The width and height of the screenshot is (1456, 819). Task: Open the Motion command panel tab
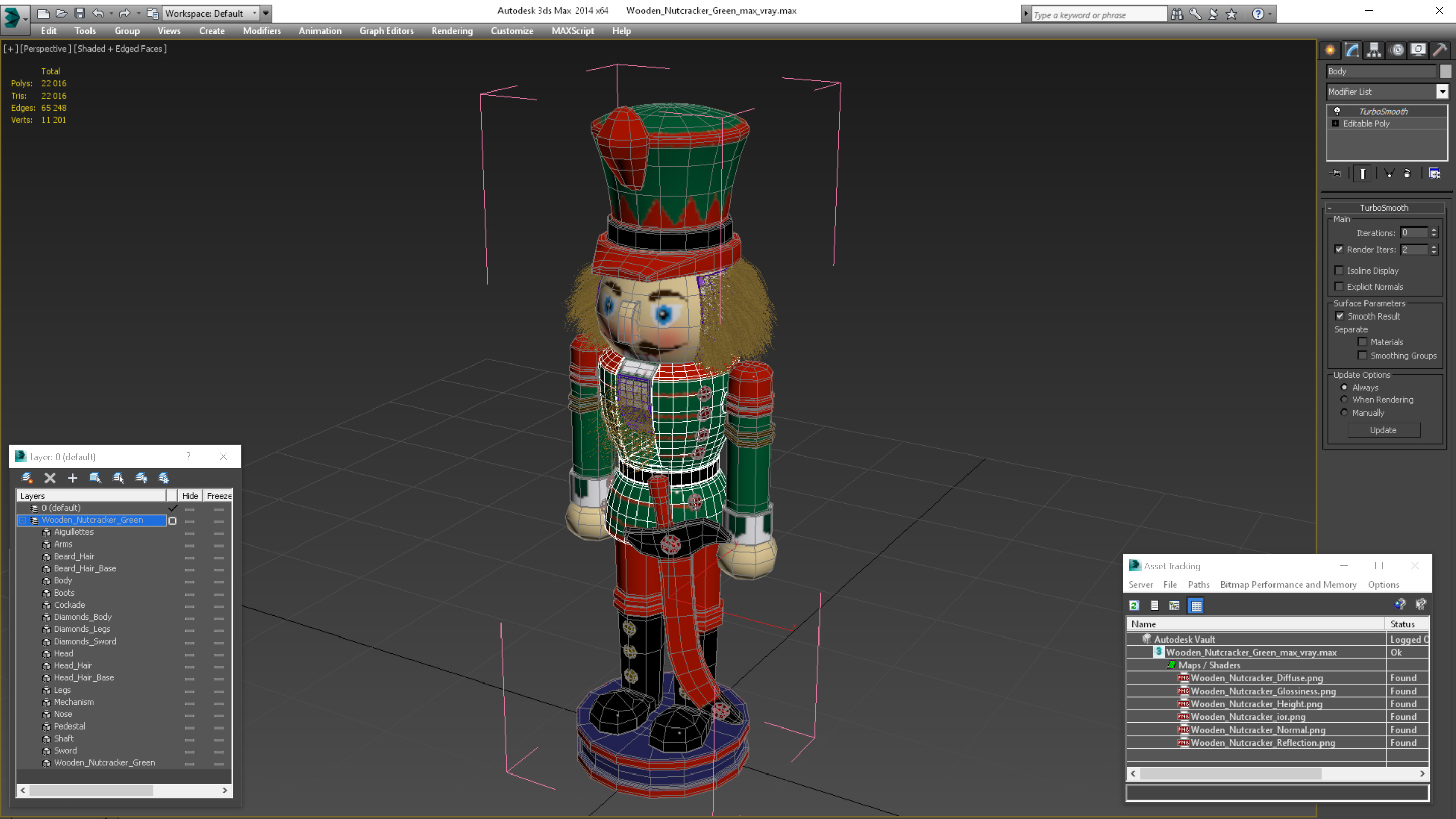point(1397,51)
